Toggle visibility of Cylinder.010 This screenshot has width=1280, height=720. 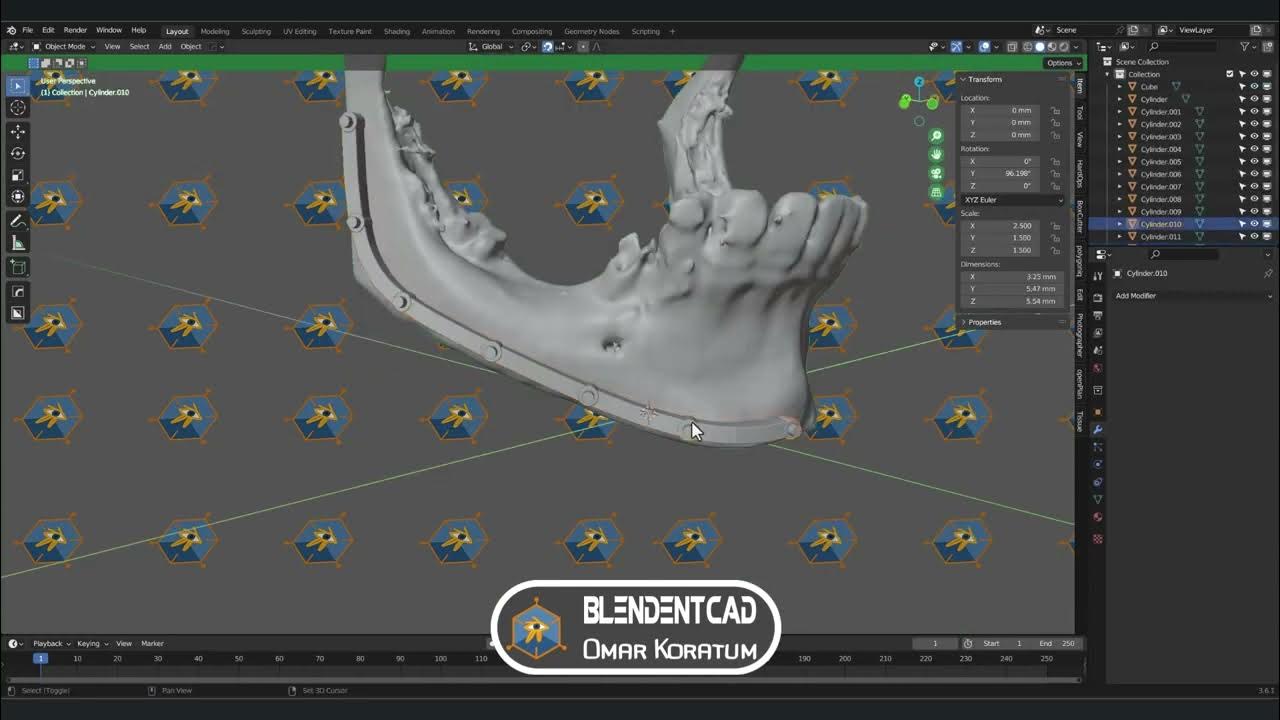pyautogui.click(x=1254, y=224)
